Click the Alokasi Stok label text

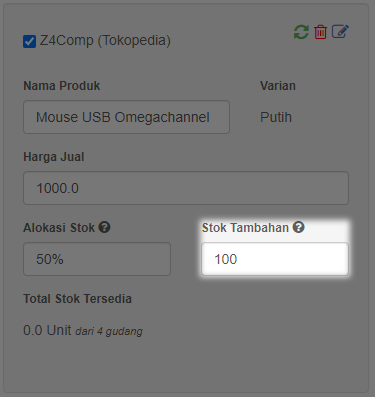click(x=59, y=228)
